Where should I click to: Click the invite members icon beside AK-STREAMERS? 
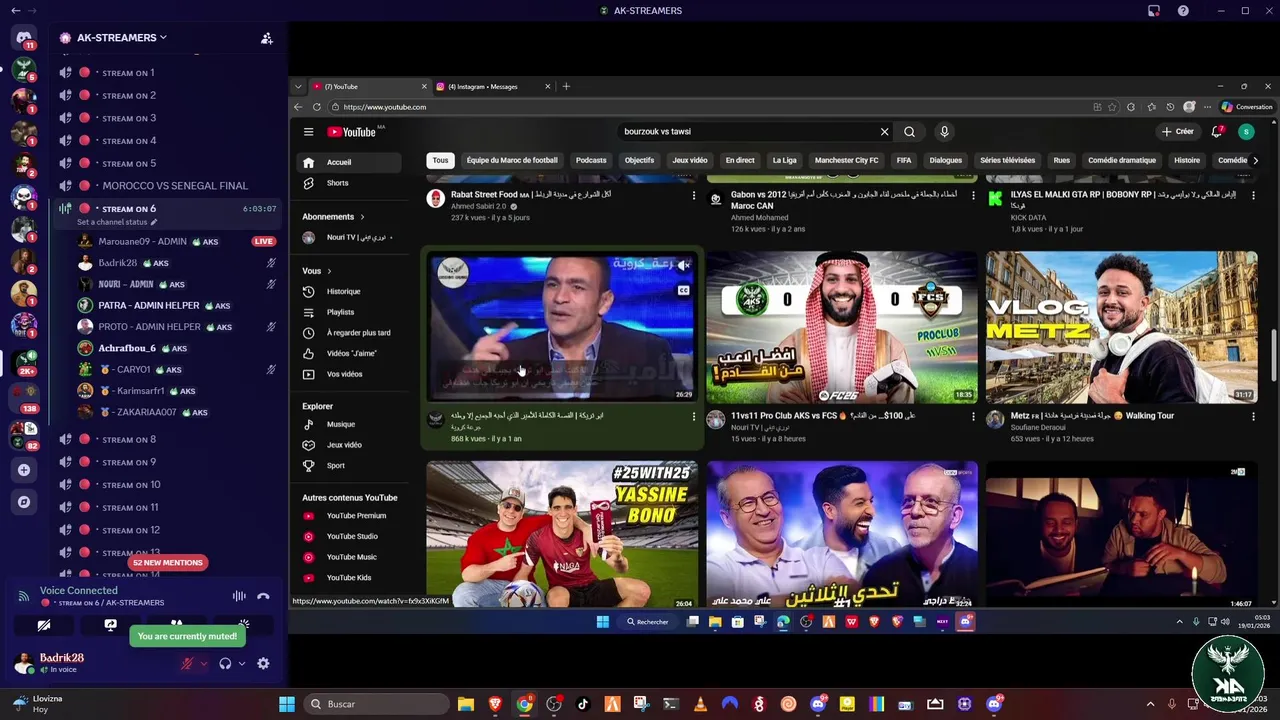[266, 38]
